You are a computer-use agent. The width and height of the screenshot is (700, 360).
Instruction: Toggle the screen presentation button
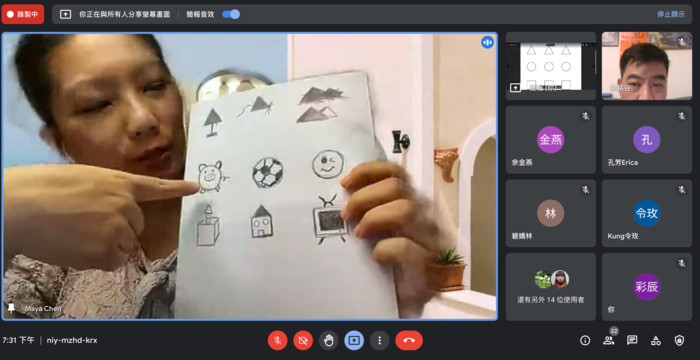pyautogui.click(x=354, y=341)
